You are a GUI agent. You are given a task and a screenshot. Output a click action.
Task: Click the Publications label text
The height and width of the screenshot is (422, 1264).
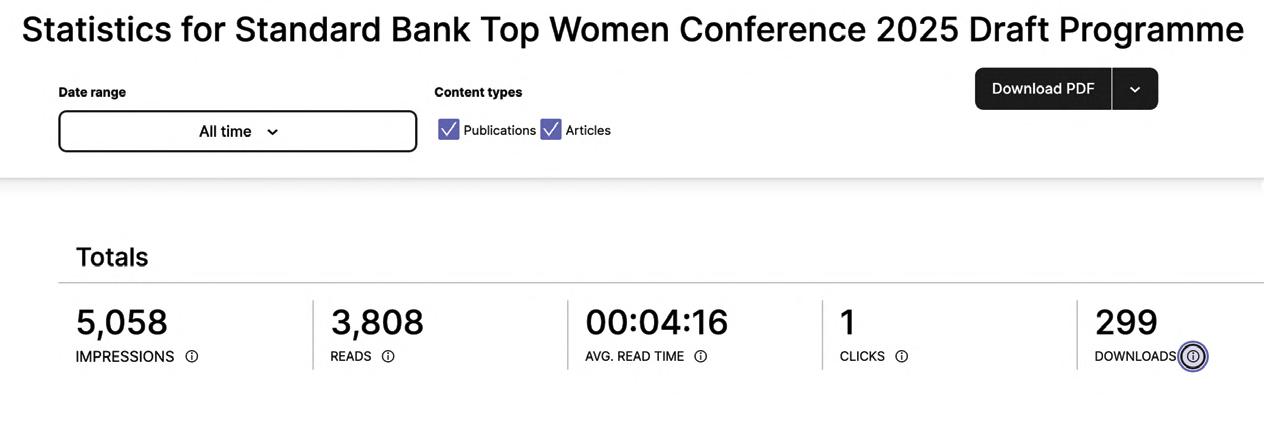(x=499, y=130)
